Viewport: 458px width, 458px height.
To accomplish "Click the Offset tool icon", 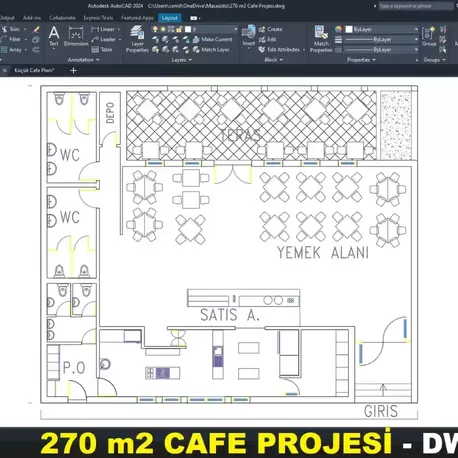I will click(36, 50).
